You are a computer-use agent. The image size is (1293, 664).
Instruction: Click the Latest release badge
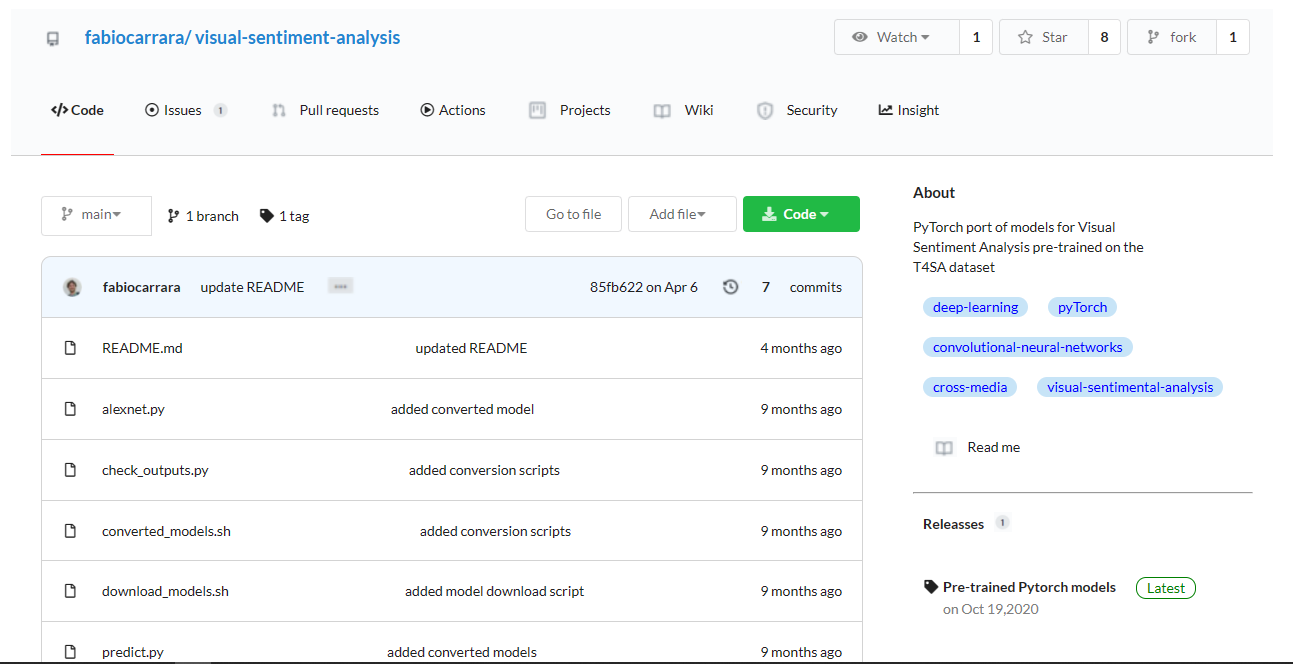click(x=1165, y=587)
